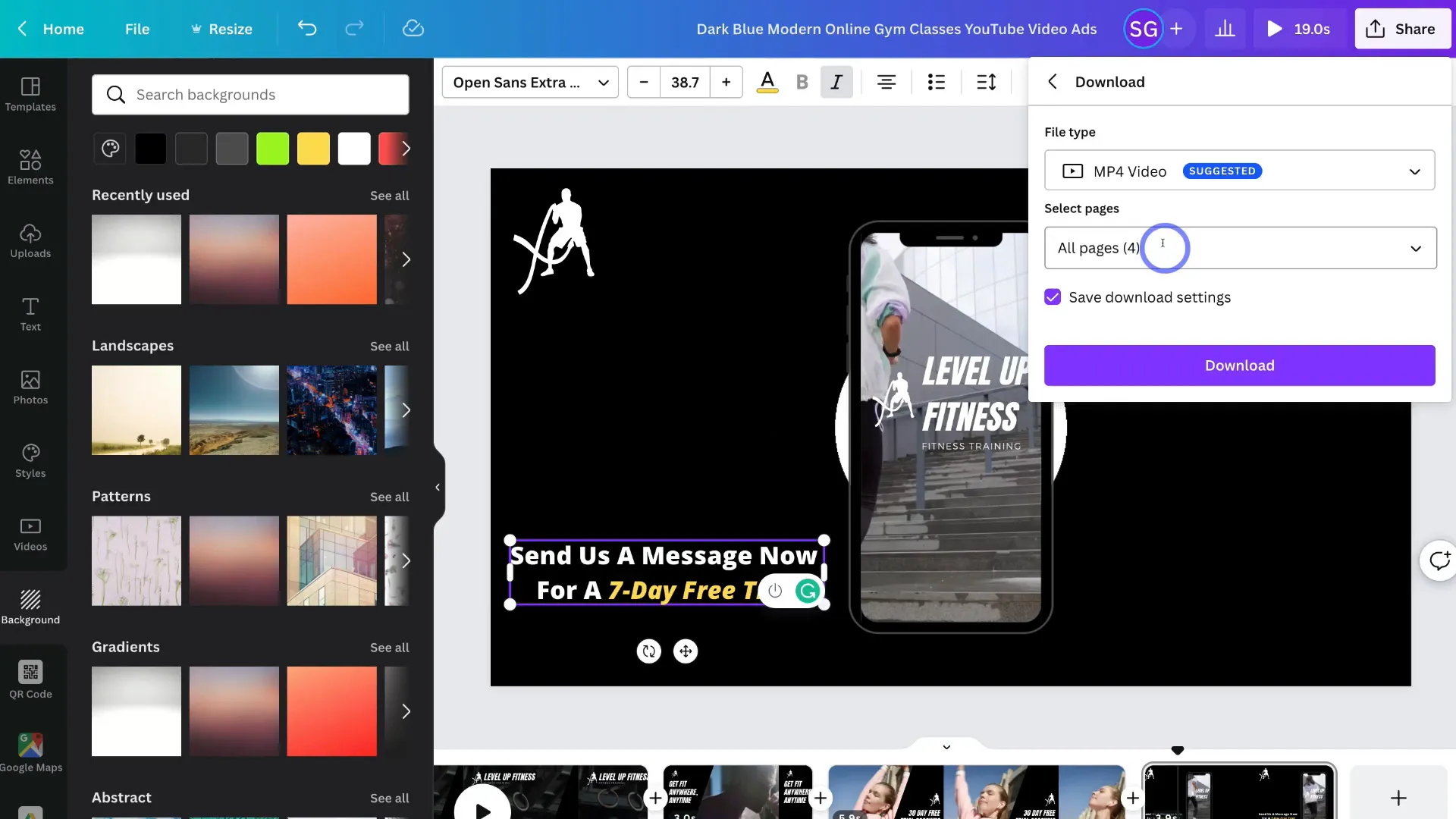This screenshot has height=819, width=1456.
Task: Expand the Select pages dropdown
Action: (x=1415, y=247)
